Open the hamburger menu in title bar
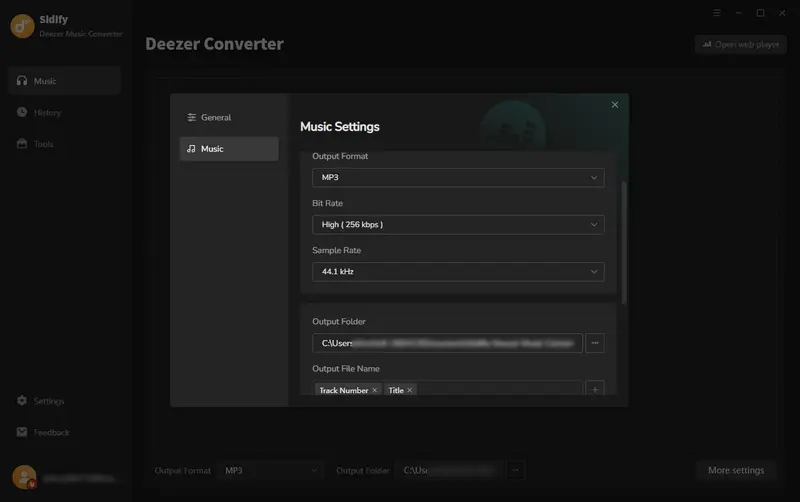This screenshot has width=800, height=502. point(717,13)
